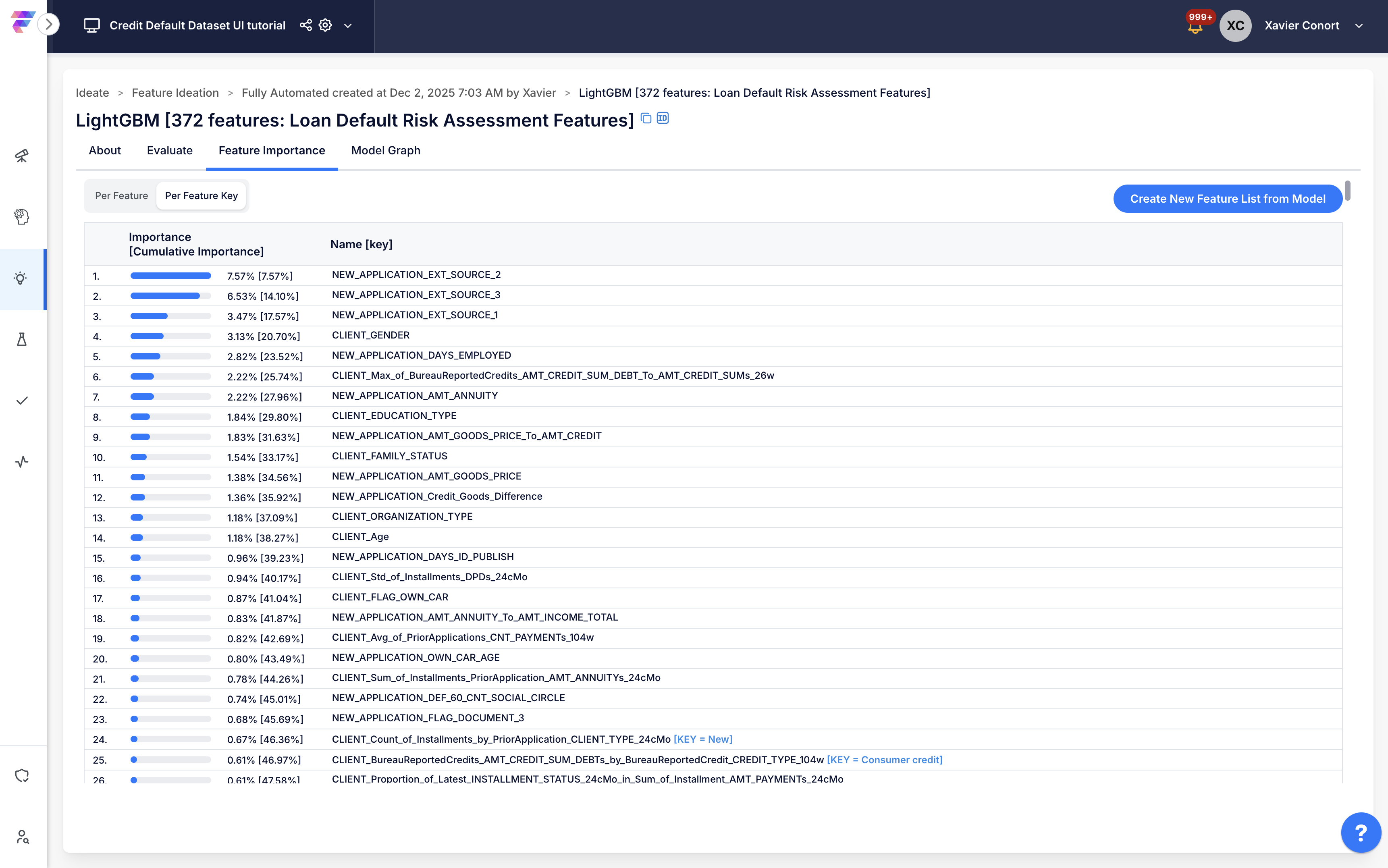Viewport: 1388px width, 868px height.
Task: Switch to Per Feature view
Action: point(121,196)
